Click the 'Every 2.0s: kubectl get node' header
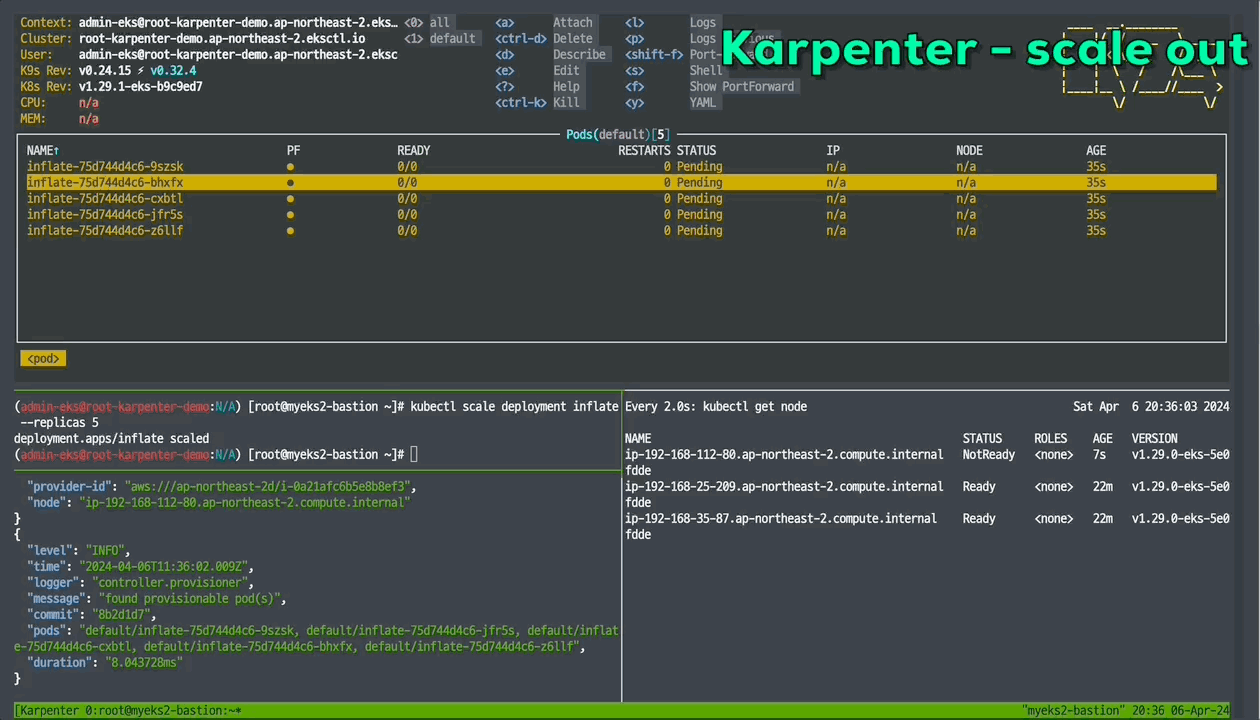The image size is (1260, 720). (x=716, y=406)
